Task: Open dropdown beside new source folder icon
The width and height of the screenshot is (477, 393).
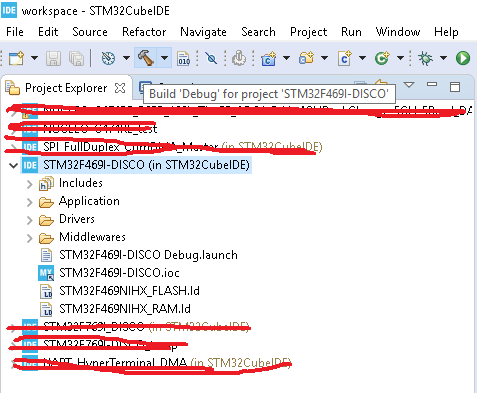Action: click(x=324, y=58)
